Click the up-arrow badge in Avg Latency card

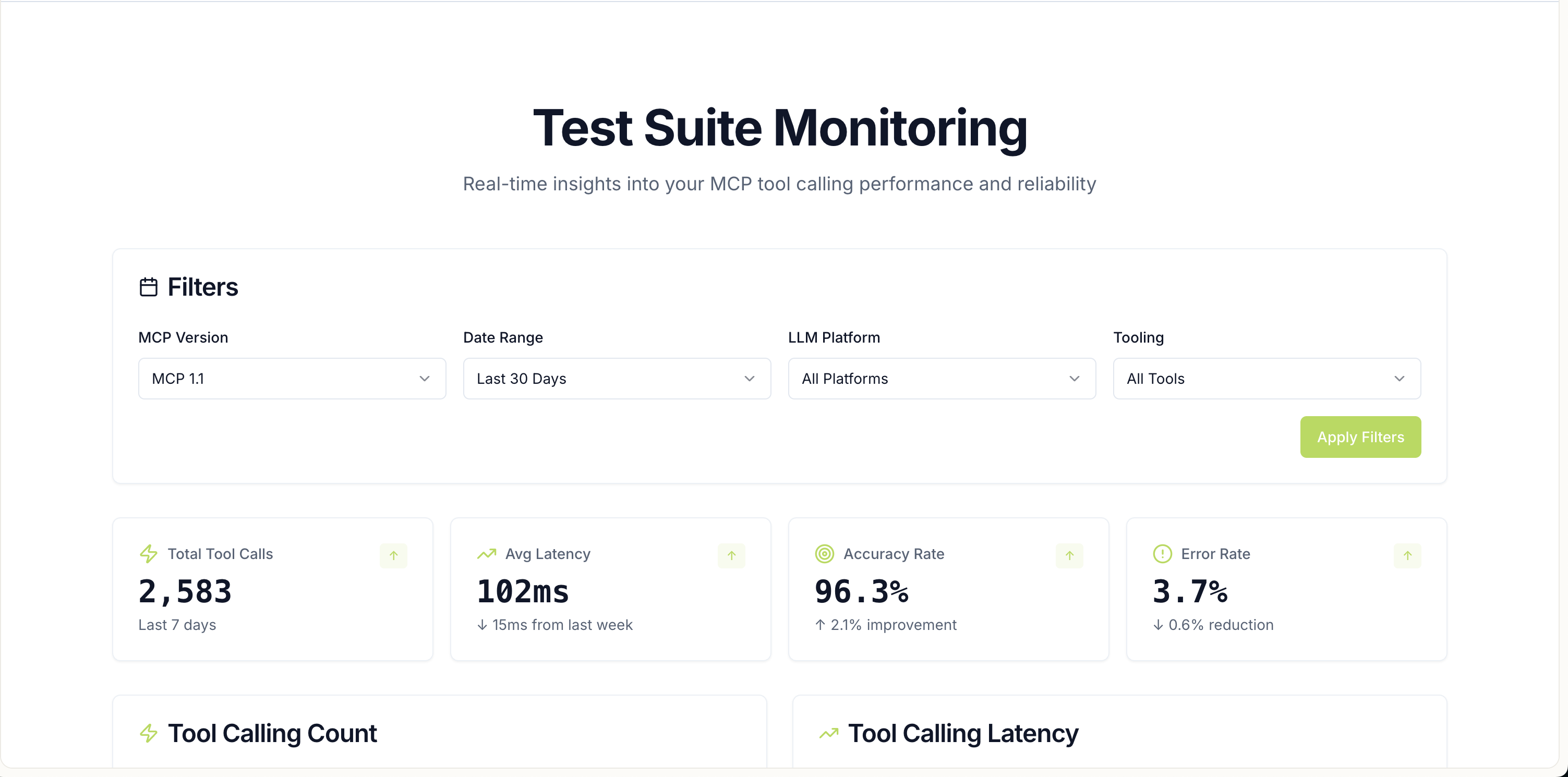click(x=731, y=555)
